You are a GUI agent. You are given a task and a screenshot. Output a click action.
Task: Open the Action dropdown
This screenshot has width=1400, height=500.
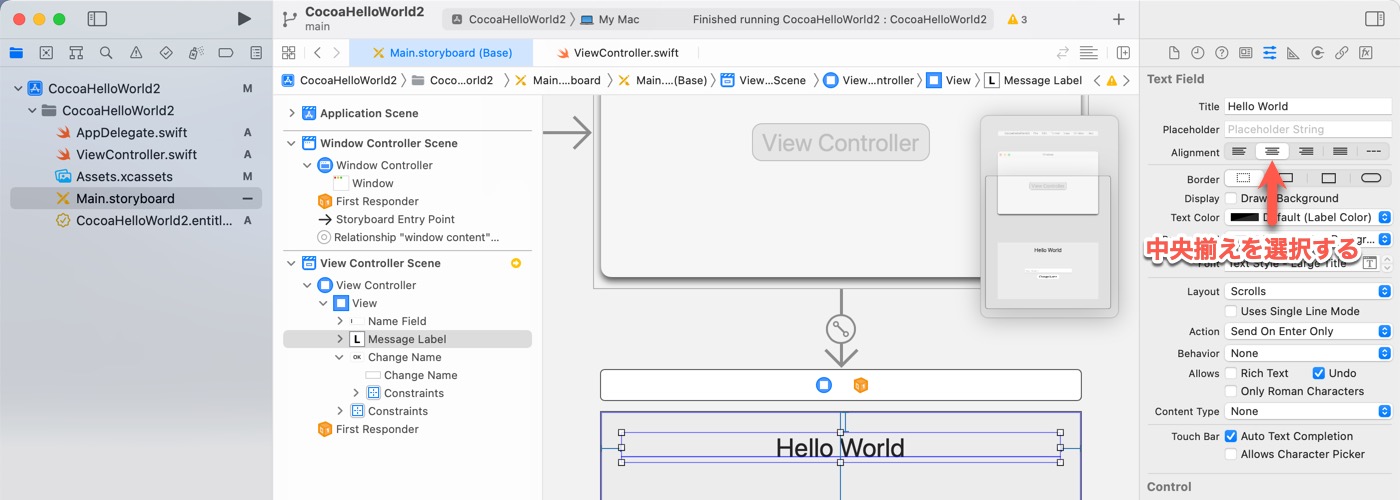click(1308, 331)
